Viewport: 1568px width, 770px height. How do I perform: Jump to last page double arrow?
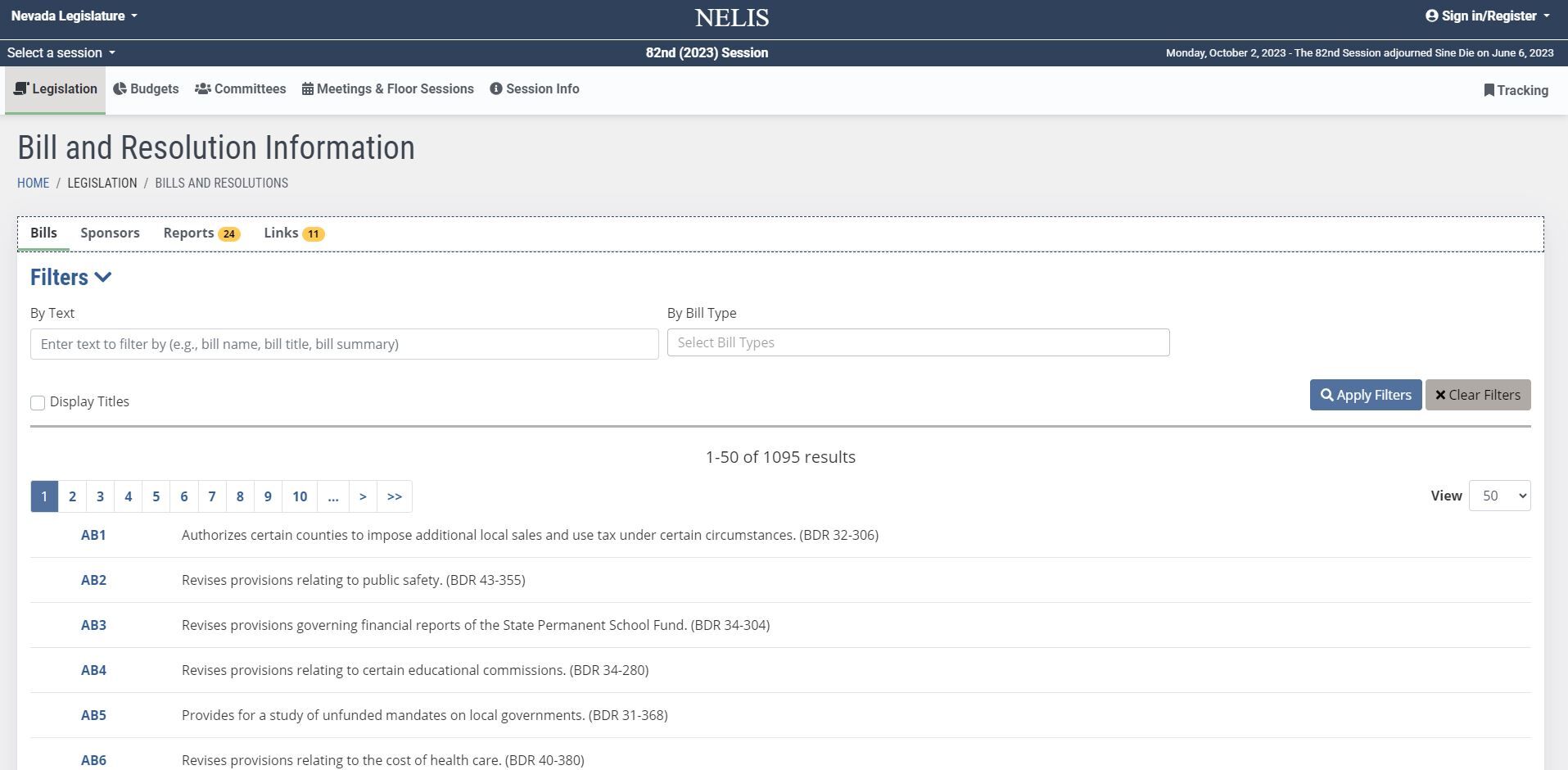(x=394, y=496)
